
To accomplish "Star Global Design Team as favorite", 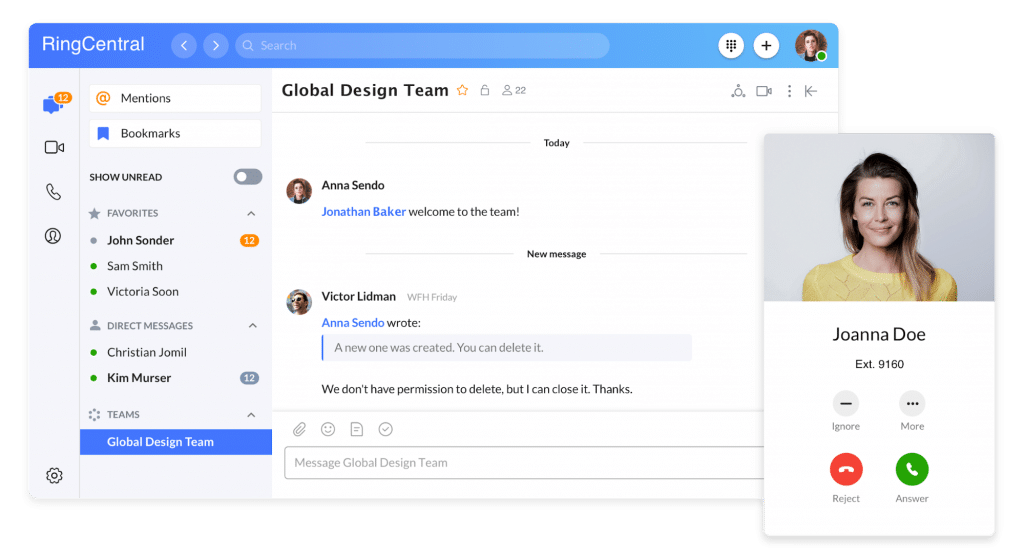I will point(462,90).
